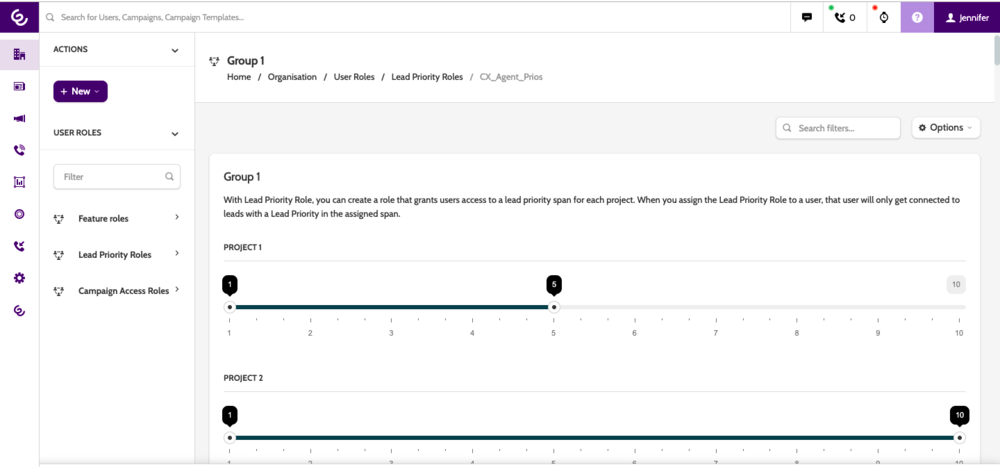
Task: Click Project 1 upper slider handle at 5
Action: (x=554, y=308)
